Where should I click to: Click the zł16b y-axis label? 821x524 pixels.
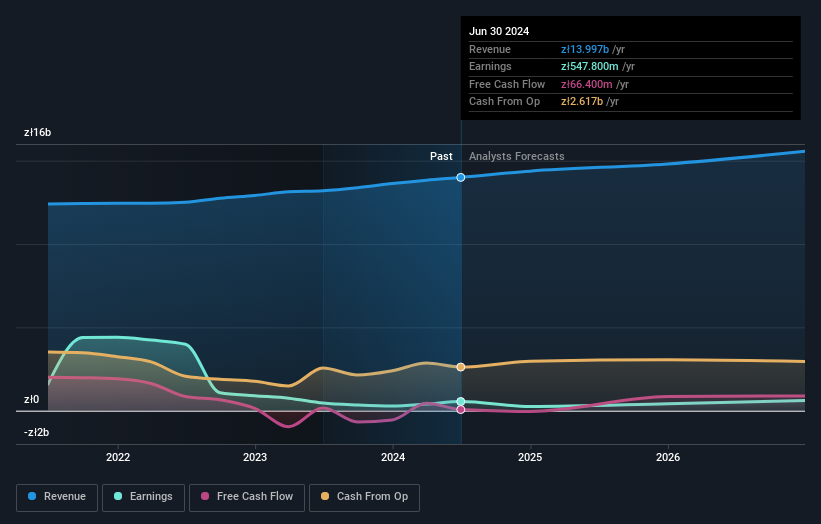pyautogui.click(x=38, y=132)
